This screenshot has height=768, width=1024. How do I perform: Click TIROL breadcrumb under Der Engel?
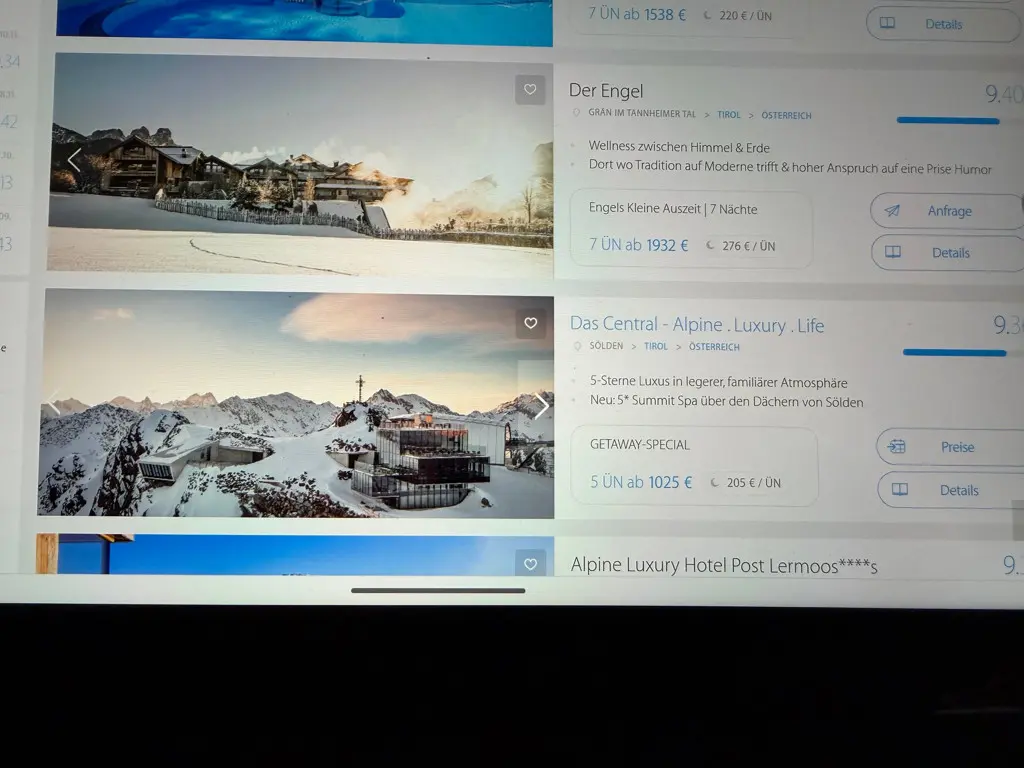(x=728, y=115)
